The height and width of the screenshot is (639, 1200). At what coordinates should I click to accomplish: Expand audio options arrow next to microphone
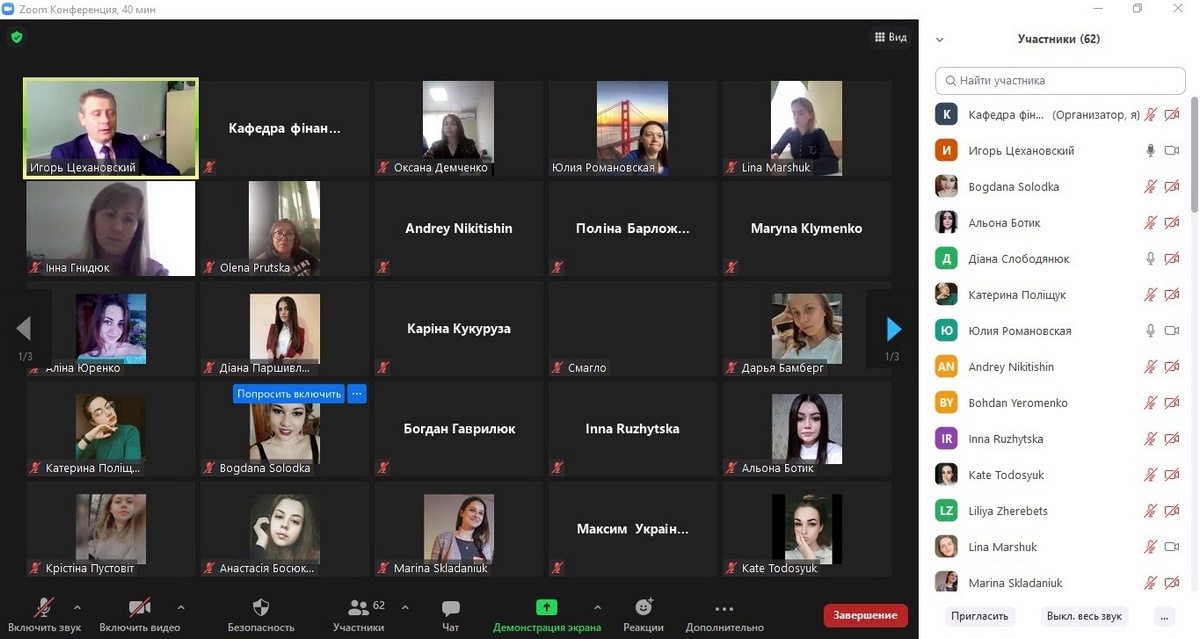[x=77, y=607]
